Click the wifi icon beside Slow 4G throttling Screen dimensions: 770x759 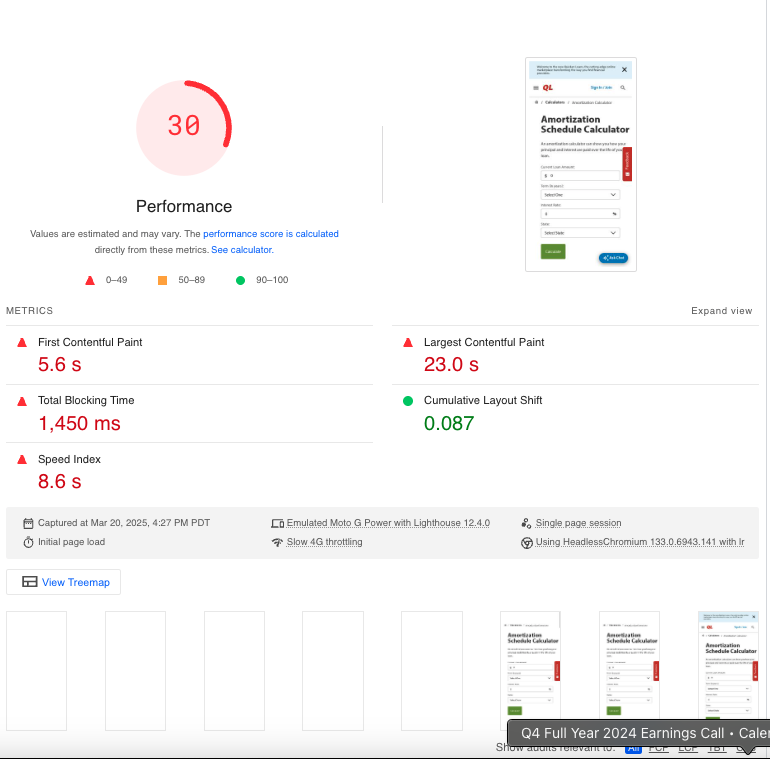(277, 542)
